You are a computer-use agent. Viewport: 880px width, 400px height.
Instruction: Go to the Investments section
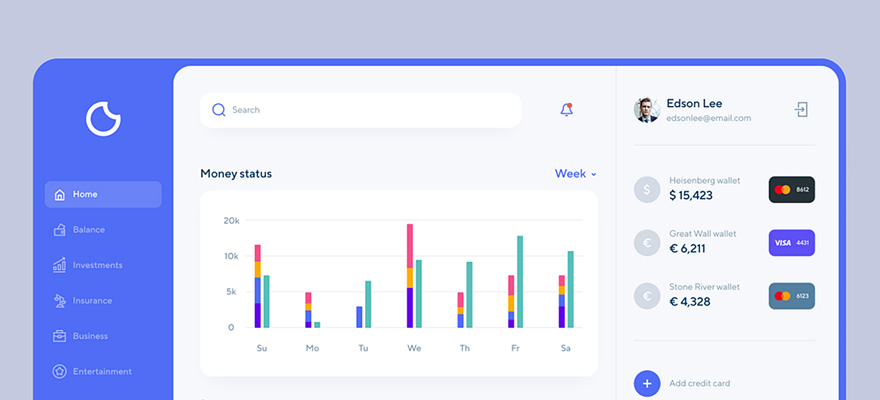(x=97, y=265)
